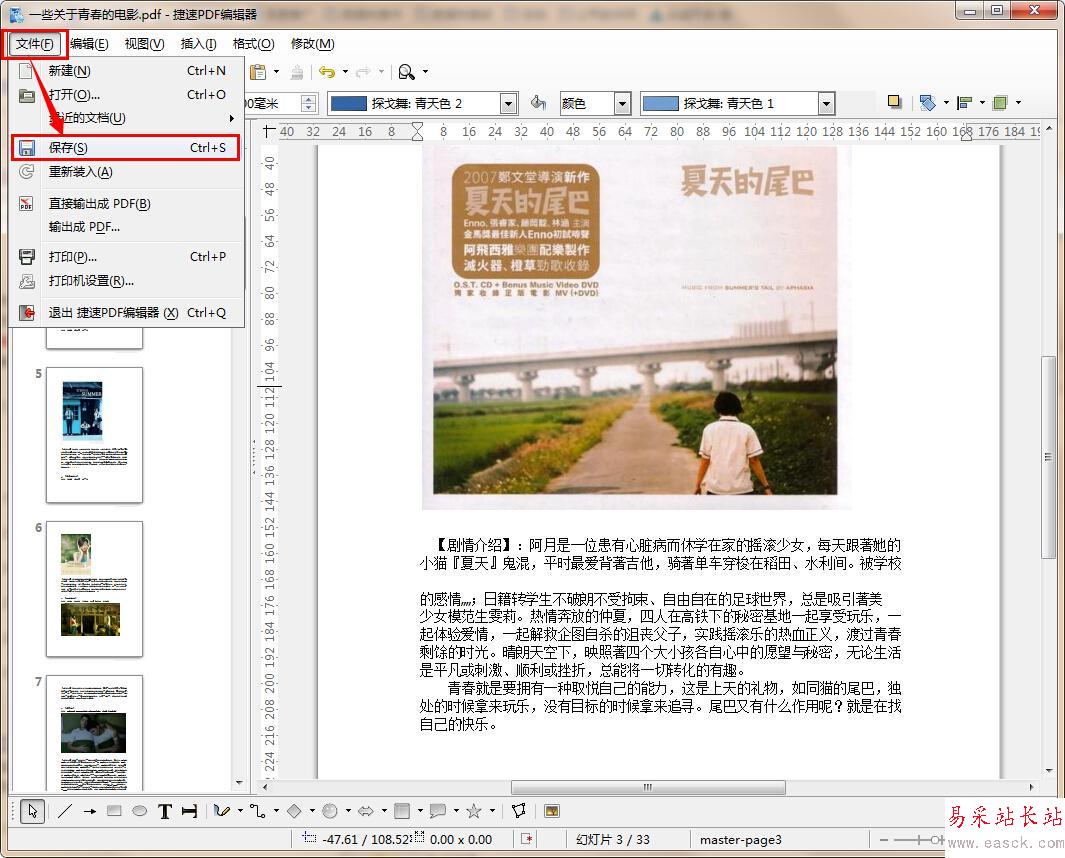Click the horizontal scrollbar thumb
Viewport: 1065px width, 858px height.
pyautogui.click(x=648, y=787)
